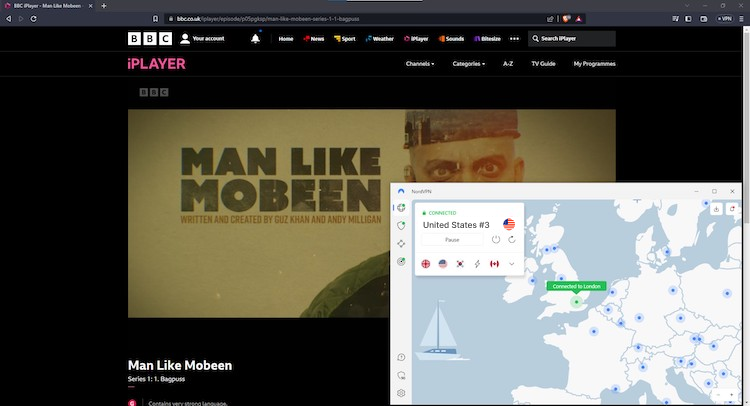Open NordVPN help icon in sidebar
750x406 pixels.
tap(401, 357)
